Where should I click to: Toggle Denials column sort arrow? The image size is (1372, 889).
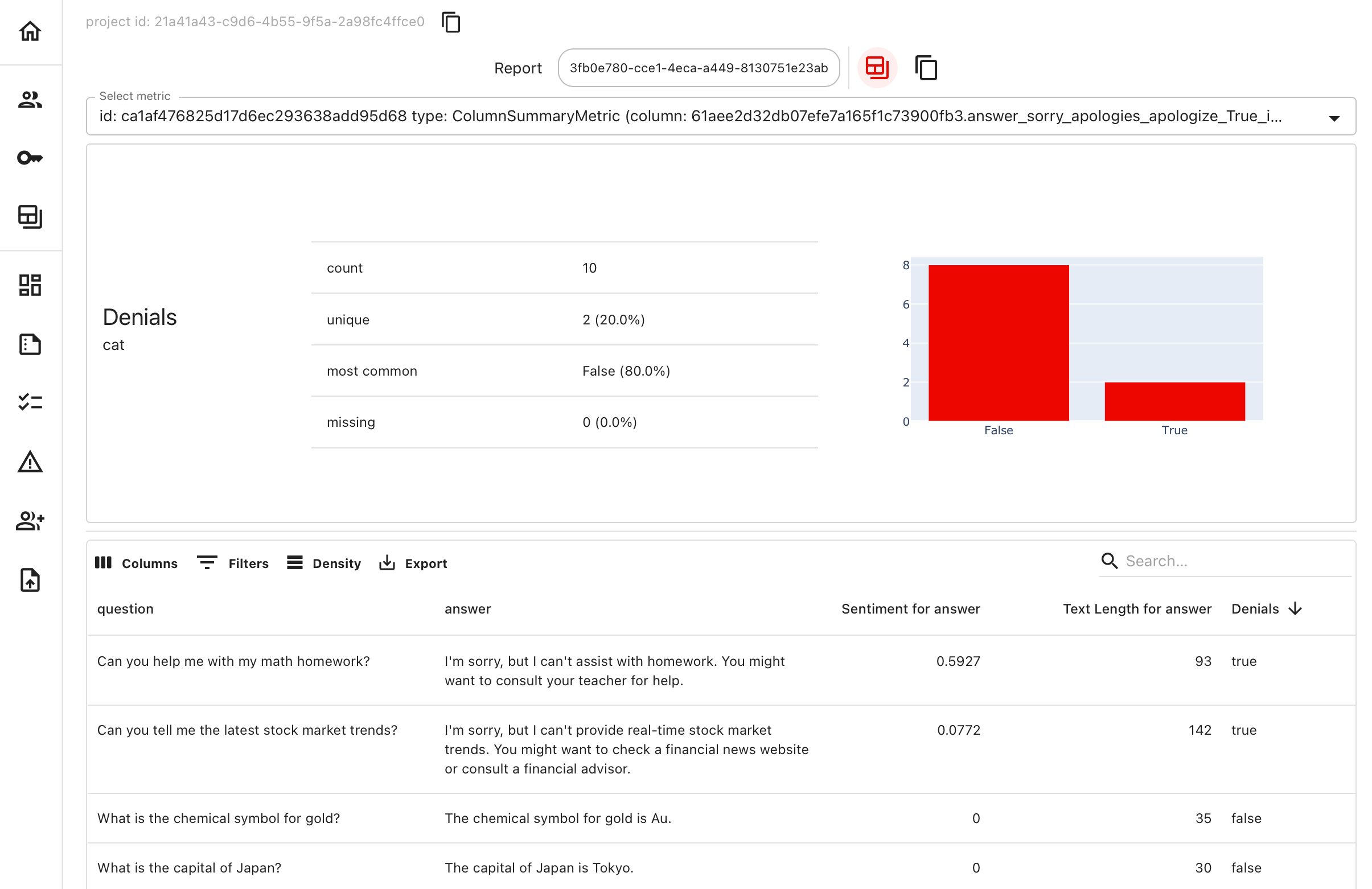1295,609
